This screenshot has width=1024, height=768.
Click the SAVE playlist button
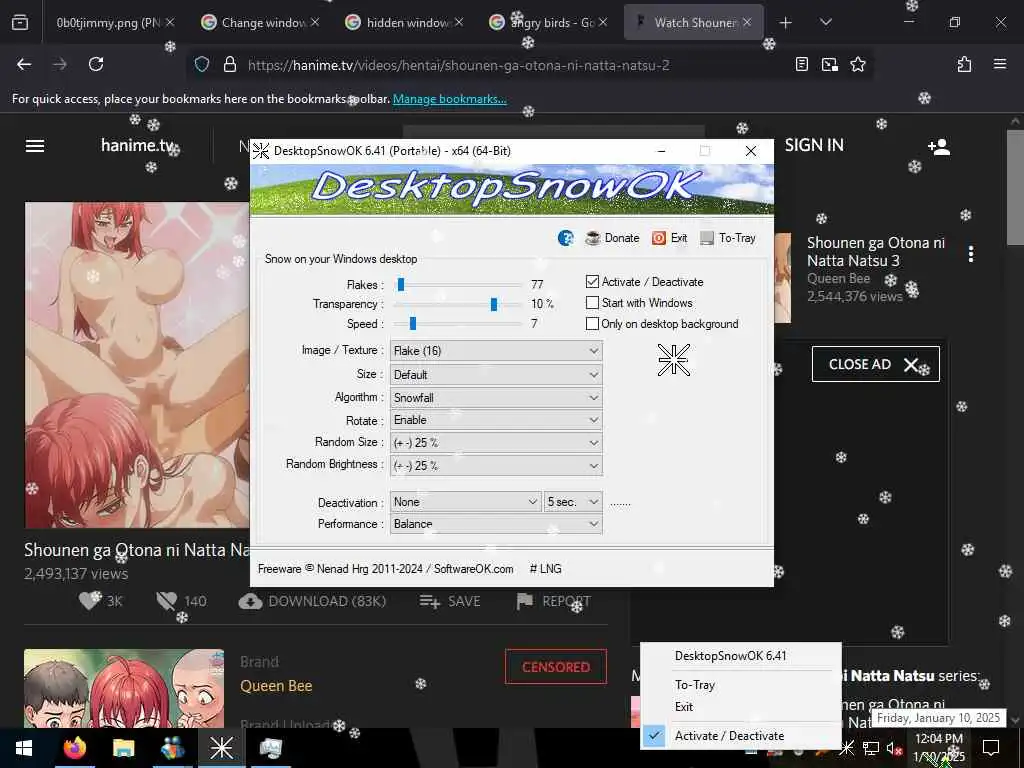click(x=450, y=601)
